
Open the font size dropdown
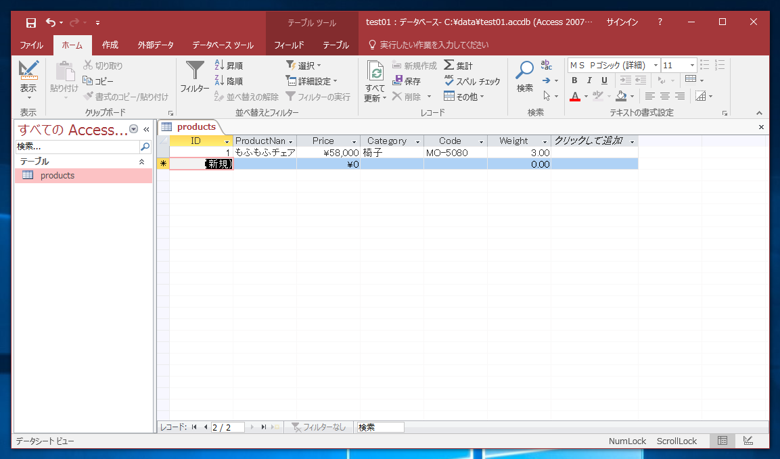(692, 65)
